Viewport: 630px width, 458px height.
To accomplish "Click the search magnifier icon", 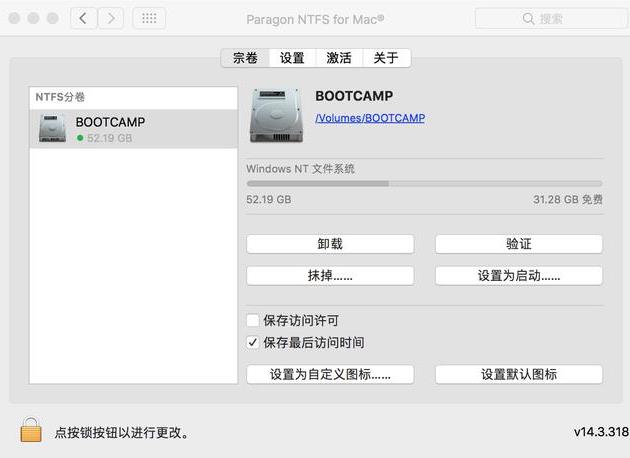I will [528, 19].
